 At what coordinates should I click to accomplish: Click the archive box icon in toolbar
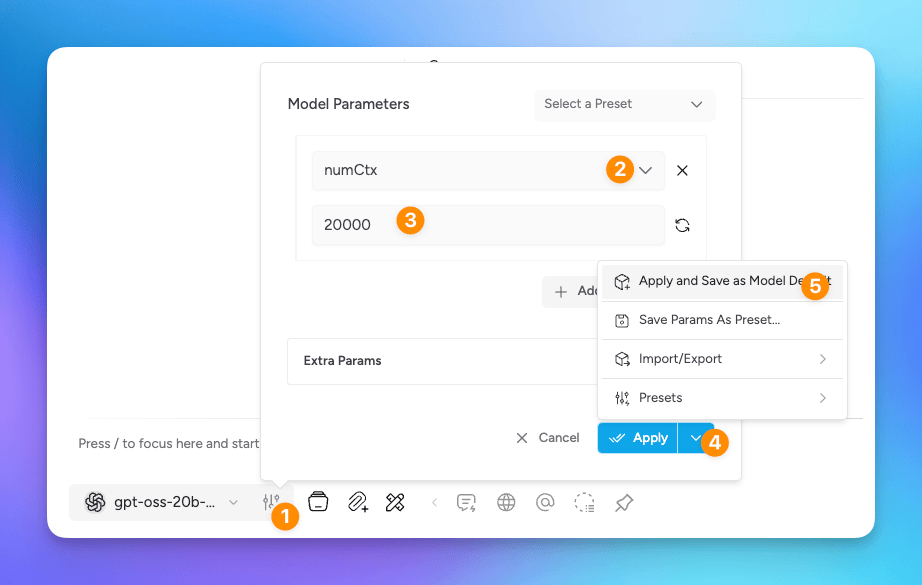point(318,502)
